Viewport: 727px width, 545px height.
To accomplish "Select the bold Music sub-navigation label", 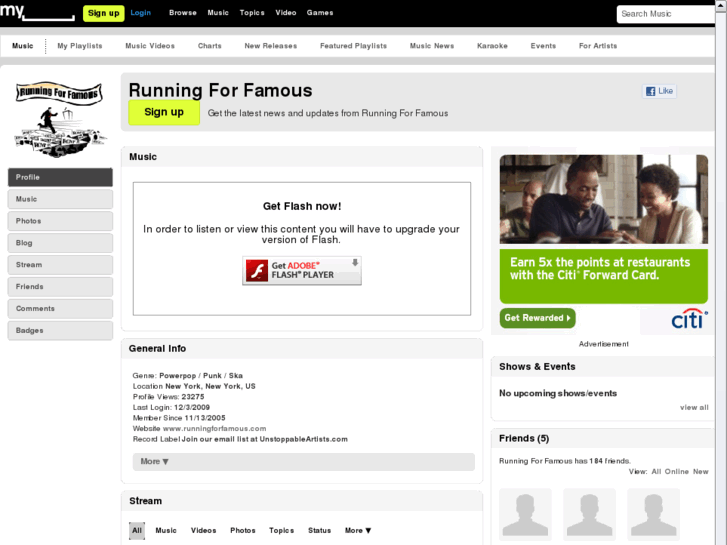I will coord(22,46).
